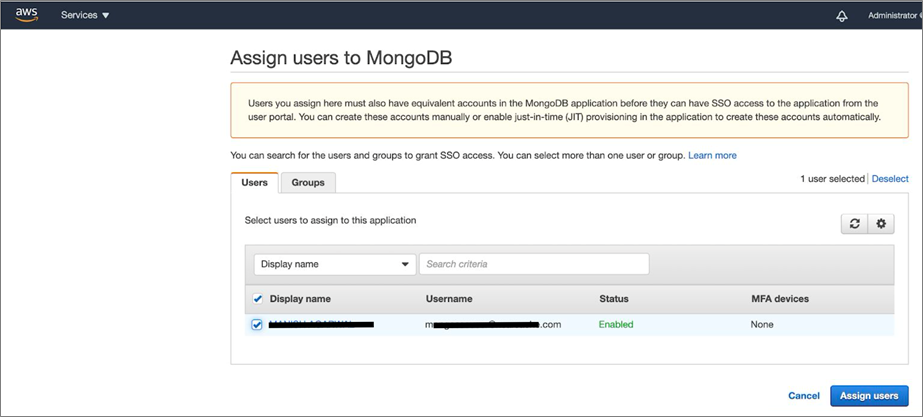Focus the Search criteria input field

click(x=534, y=264)
